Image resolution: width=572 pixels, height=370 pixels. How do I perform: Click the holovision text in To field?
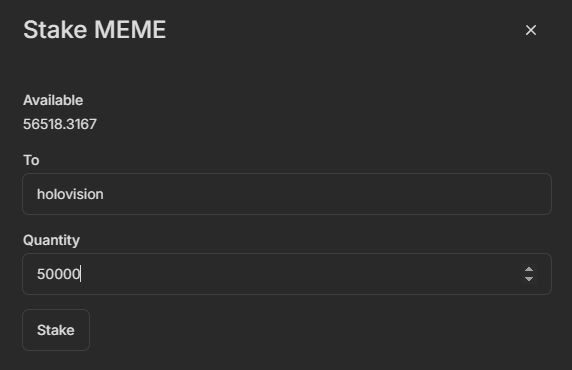[70, 194]
